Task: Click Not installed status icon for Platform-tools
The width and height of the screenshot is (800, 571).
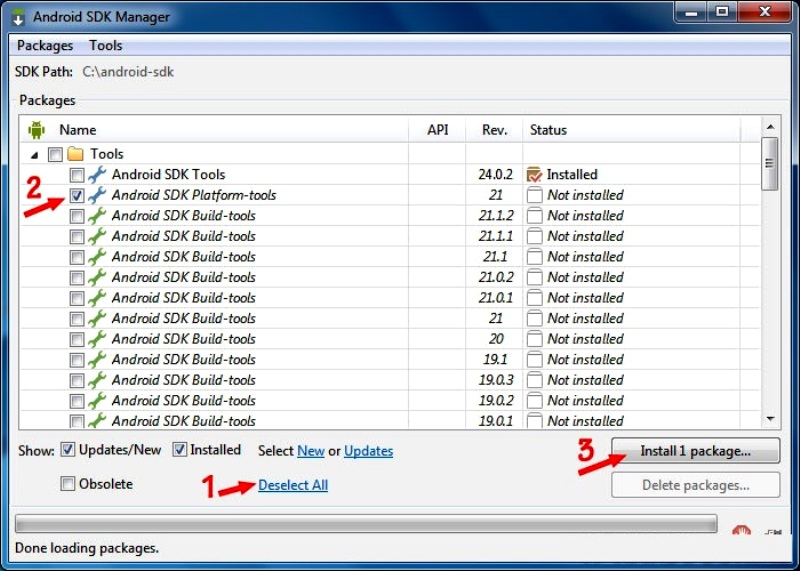Action: (x=534, y=195)
